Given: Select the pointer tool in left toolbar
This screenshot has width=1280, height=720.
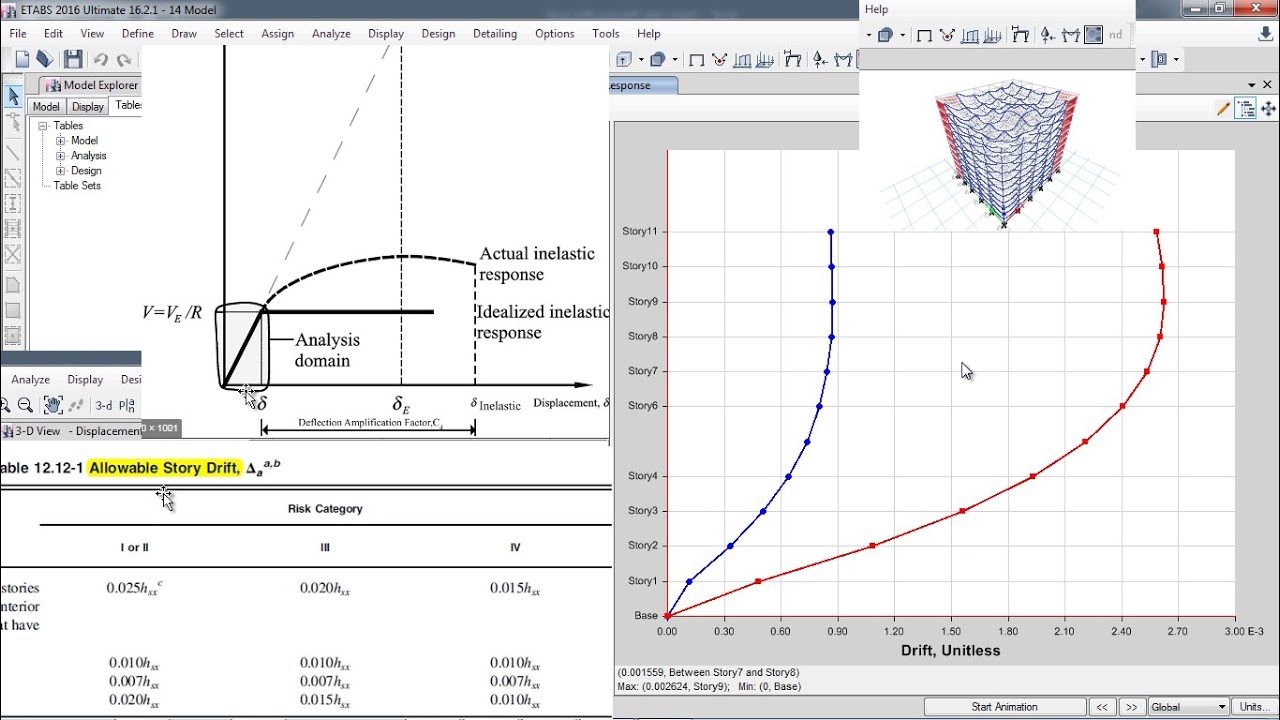Looking at the screenshot, I should 13,96.
